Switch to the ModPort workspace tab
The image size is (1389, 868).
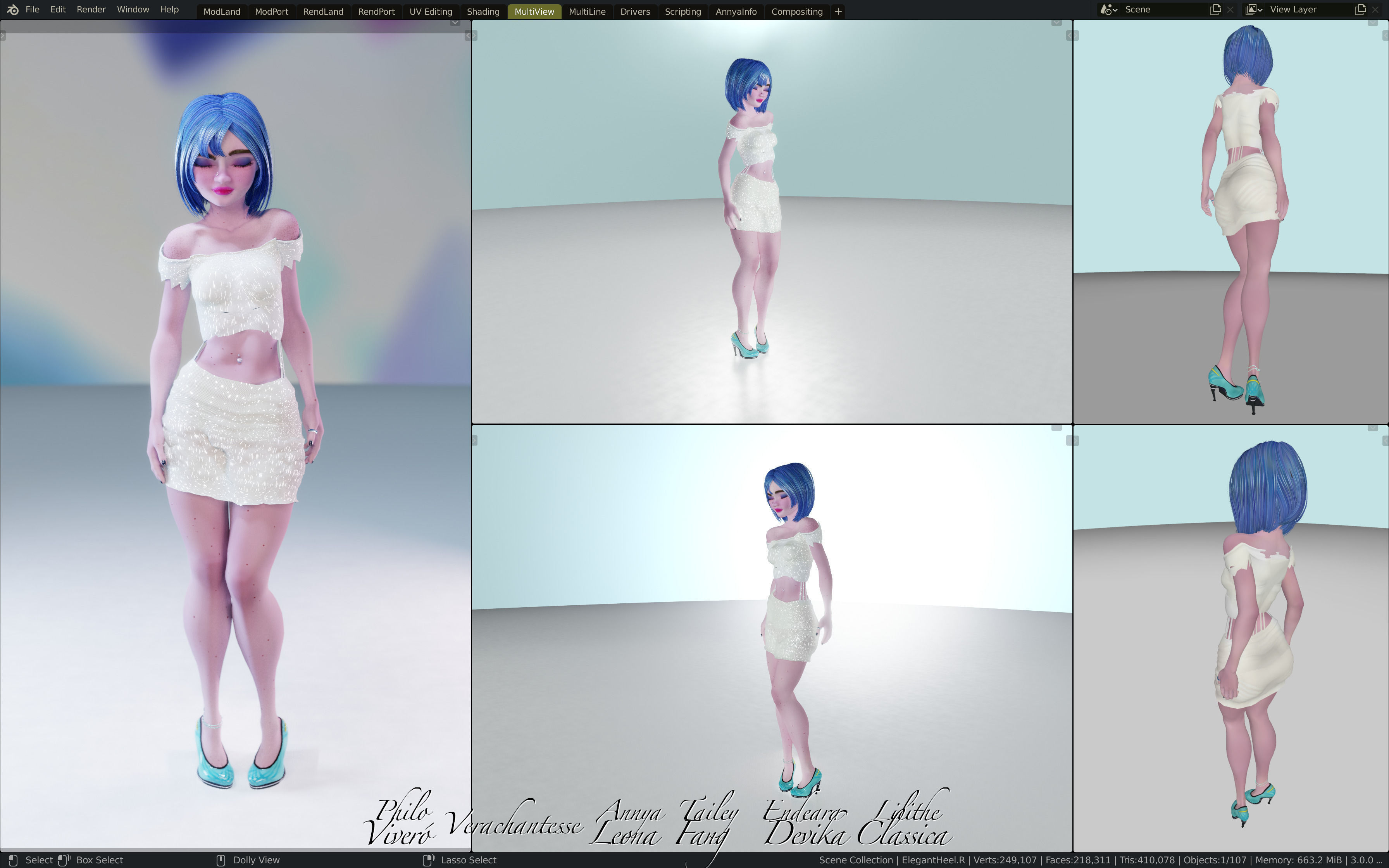272,12
